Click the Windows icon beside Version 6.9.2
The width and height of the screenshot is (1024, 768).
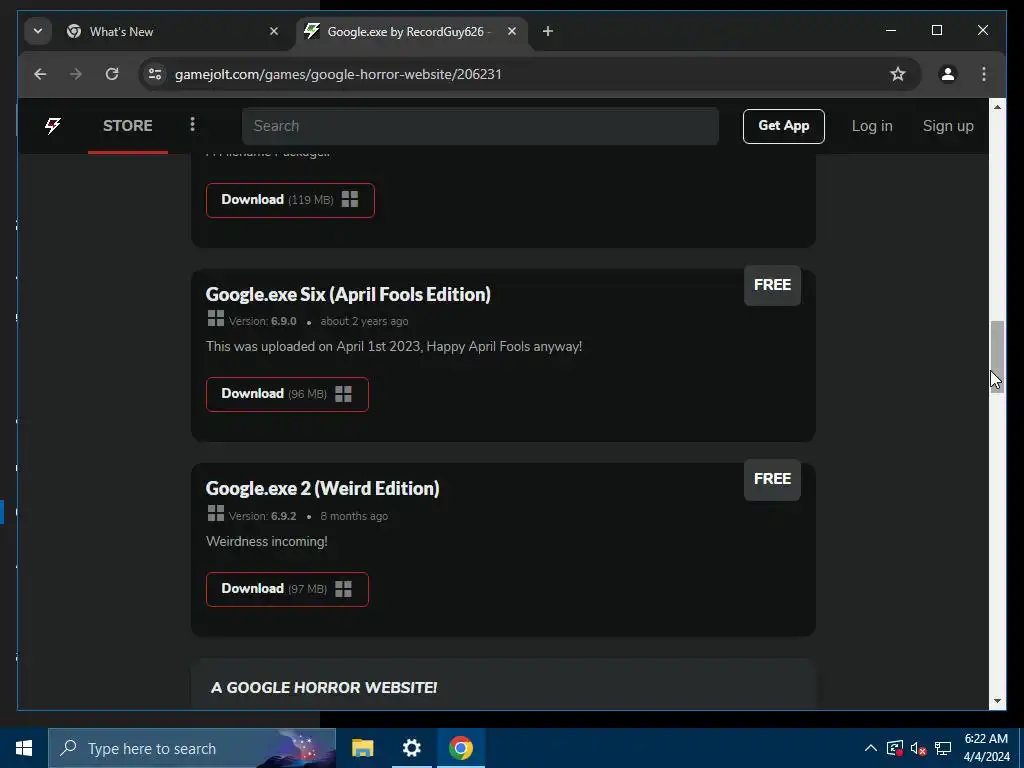tap(216, 513)
